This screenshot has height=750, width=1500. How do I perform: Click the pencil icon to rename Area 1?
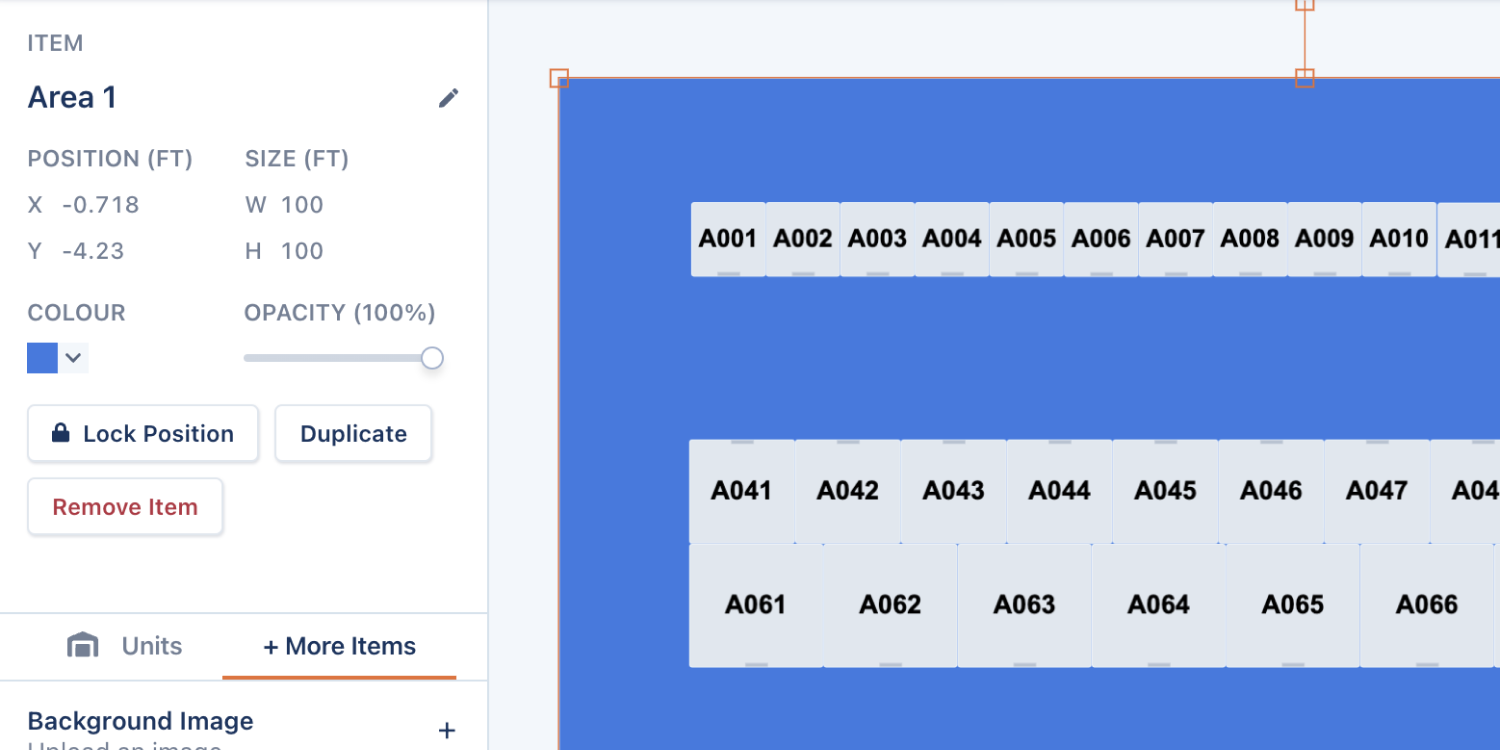(448, 98)
